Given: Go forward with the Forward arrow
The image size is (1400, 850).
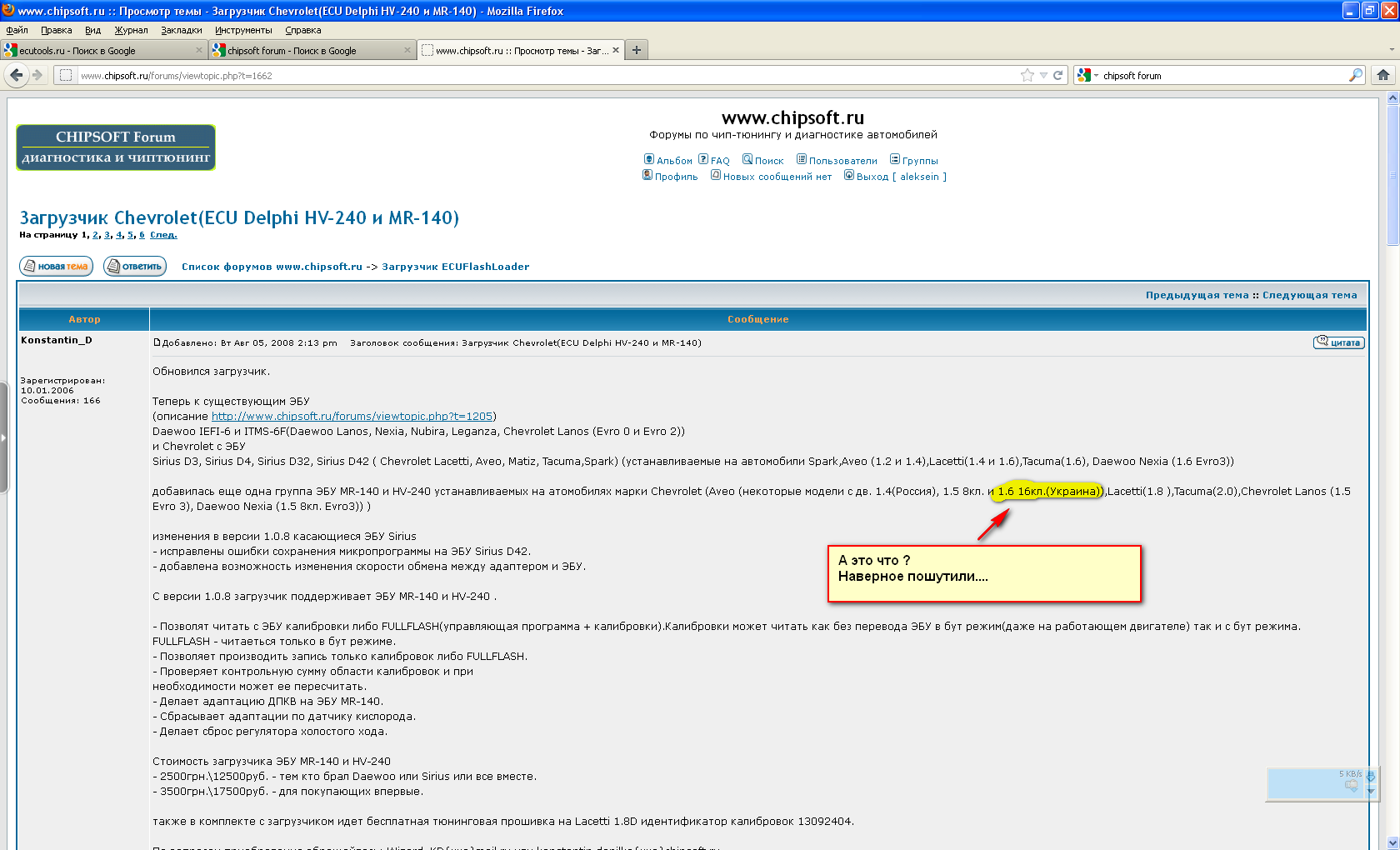Looking at the screenshot, I should 37,75.
